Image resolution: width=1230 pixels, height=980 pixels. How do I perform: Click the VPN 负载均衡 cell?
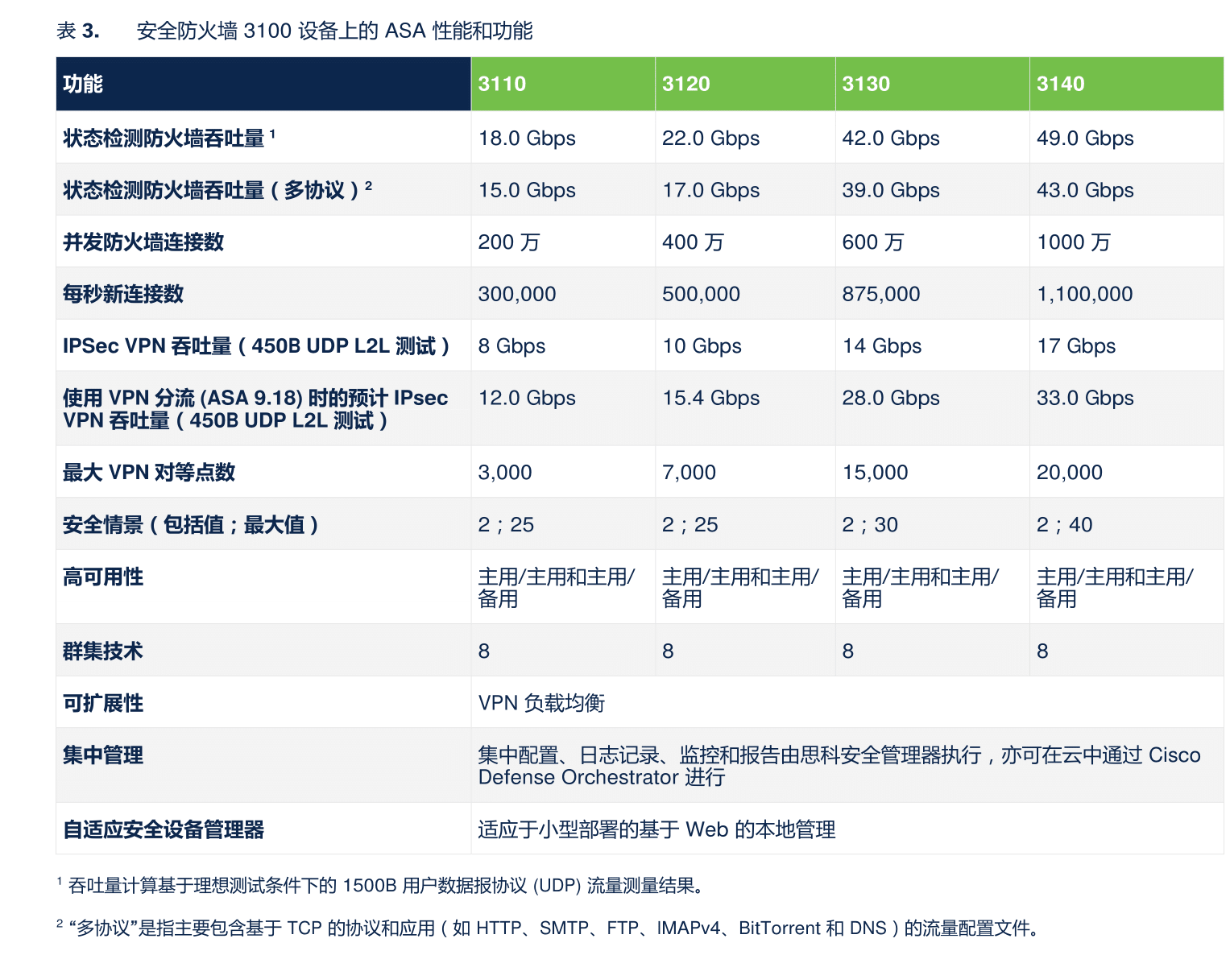coord(541,702)
